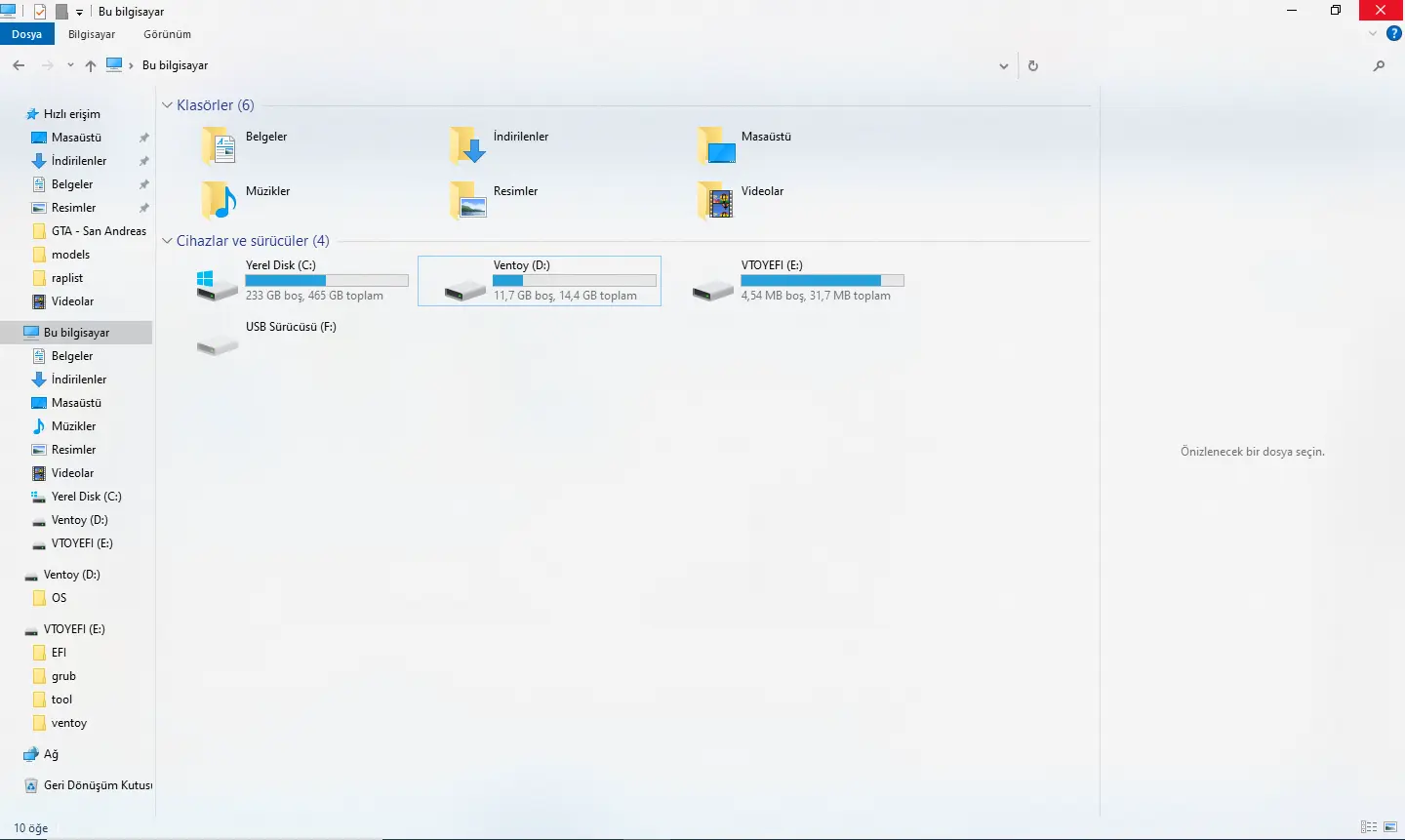Screen dimensions: 1405x840
Task: Open recent locations dropdown arrow
Action: [70, 65]
